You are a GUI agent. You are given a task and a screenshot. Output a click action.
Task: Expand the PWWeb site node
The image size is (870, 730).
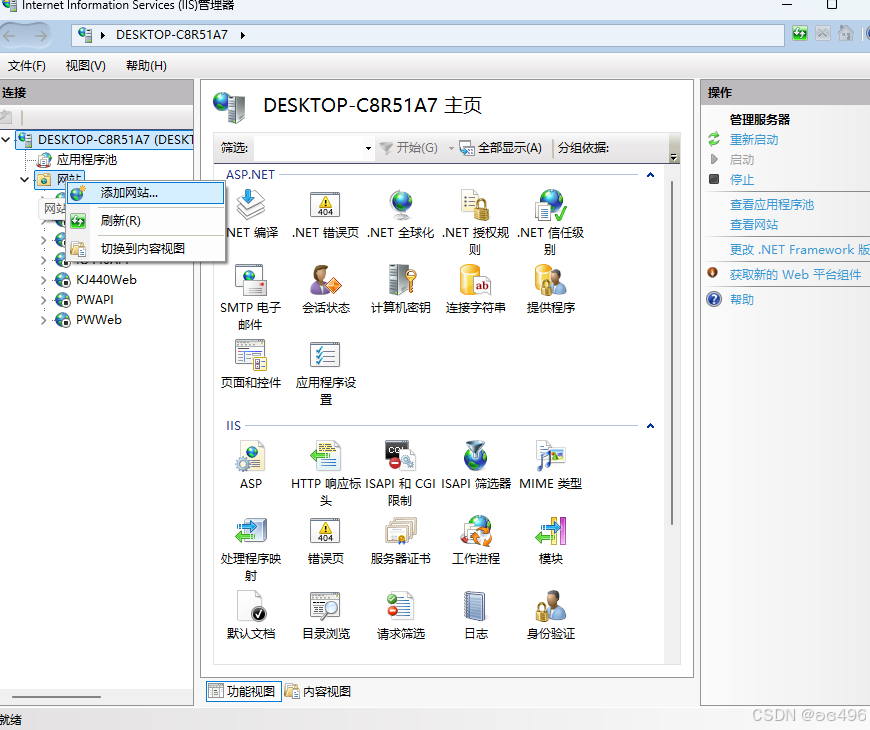point(43,320)
